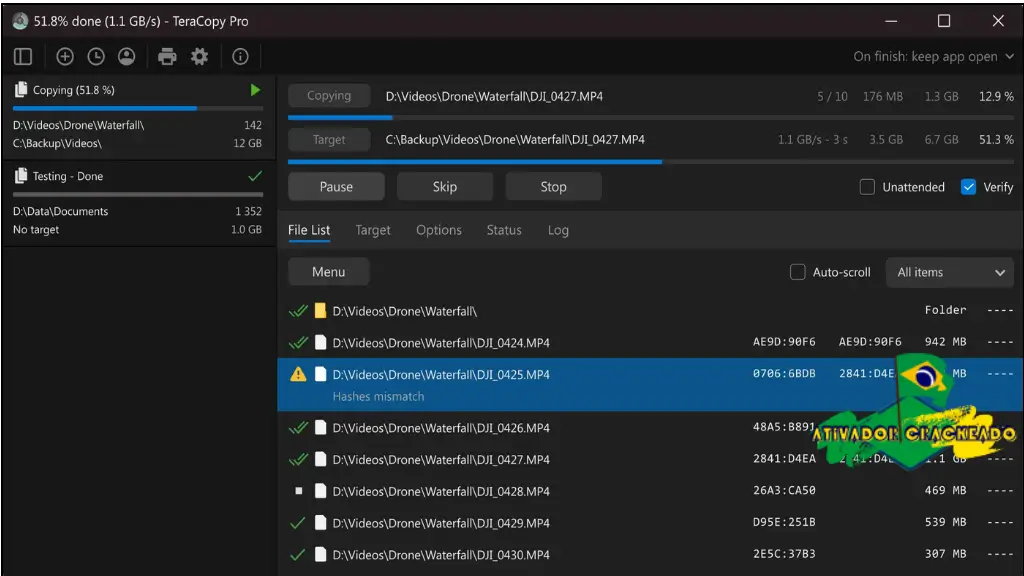Click the Target label button above Pause

[329, 139]
